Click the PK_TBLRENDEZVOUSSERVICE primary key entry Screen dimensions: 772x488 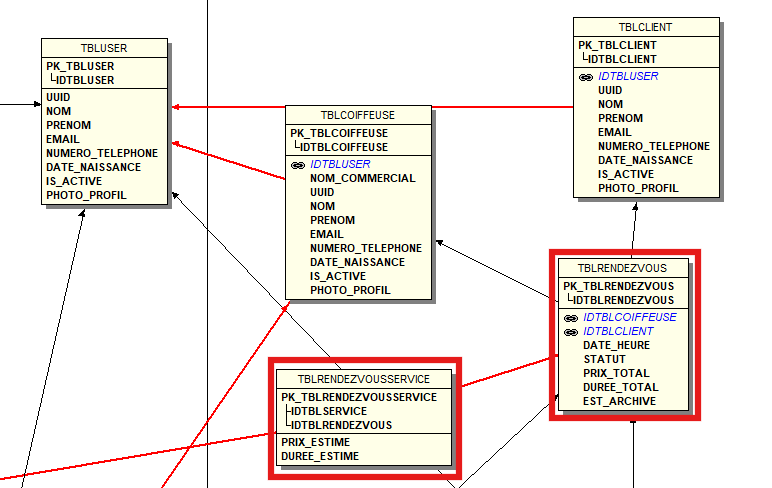click(358, 397)
